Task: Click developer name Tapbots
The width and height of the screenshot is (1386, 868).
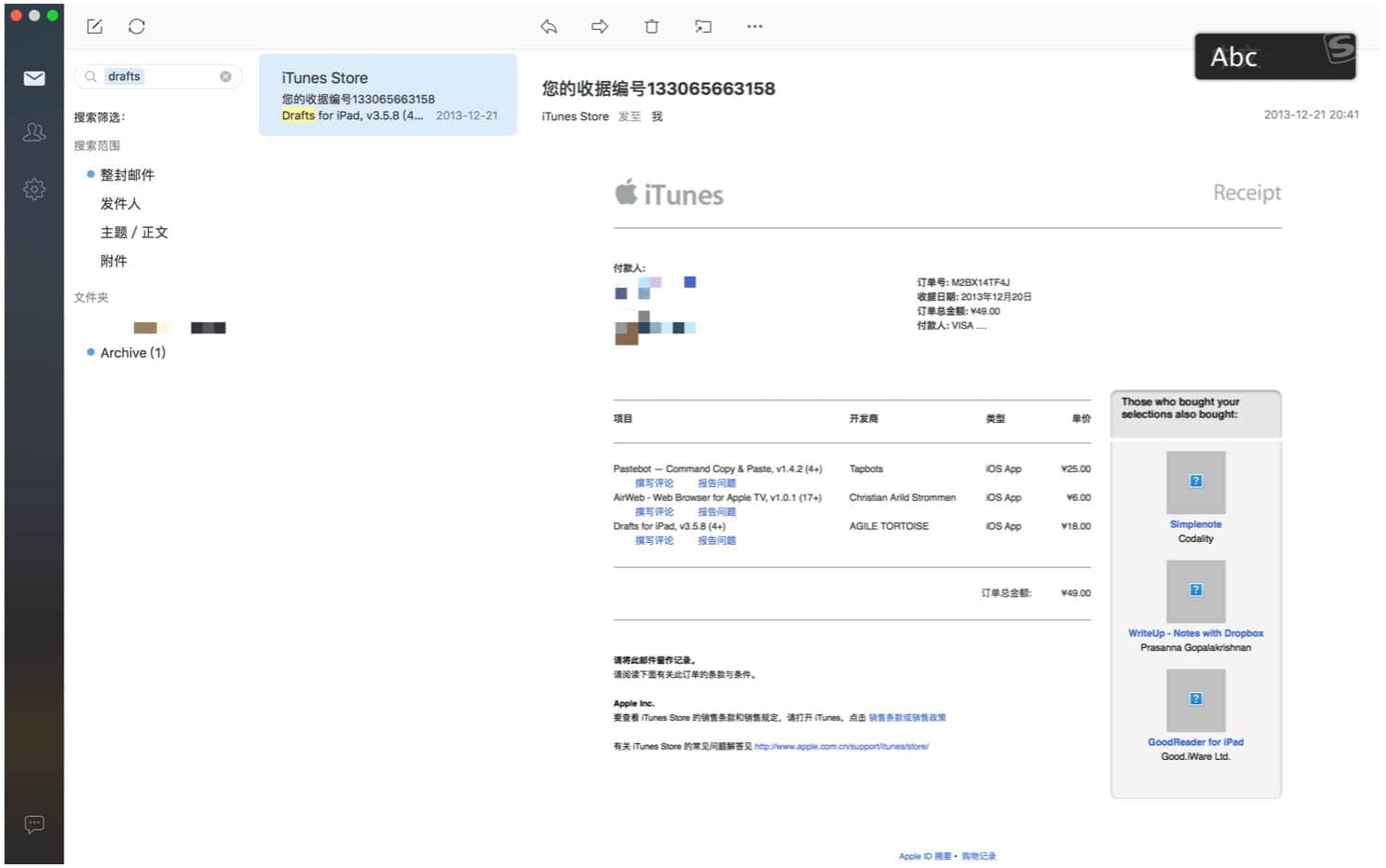Action: coord(865,469)
